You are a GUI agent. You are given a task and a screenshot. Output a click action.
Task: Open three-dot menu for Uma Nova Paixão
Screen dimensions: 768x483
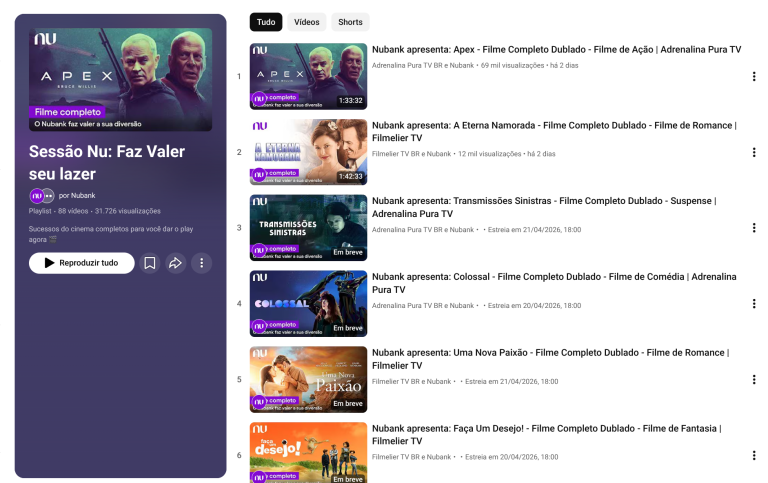[753, 380]
